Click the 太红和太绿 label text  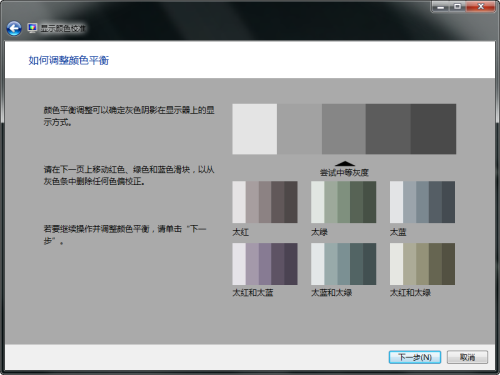(x=410, y=293)
